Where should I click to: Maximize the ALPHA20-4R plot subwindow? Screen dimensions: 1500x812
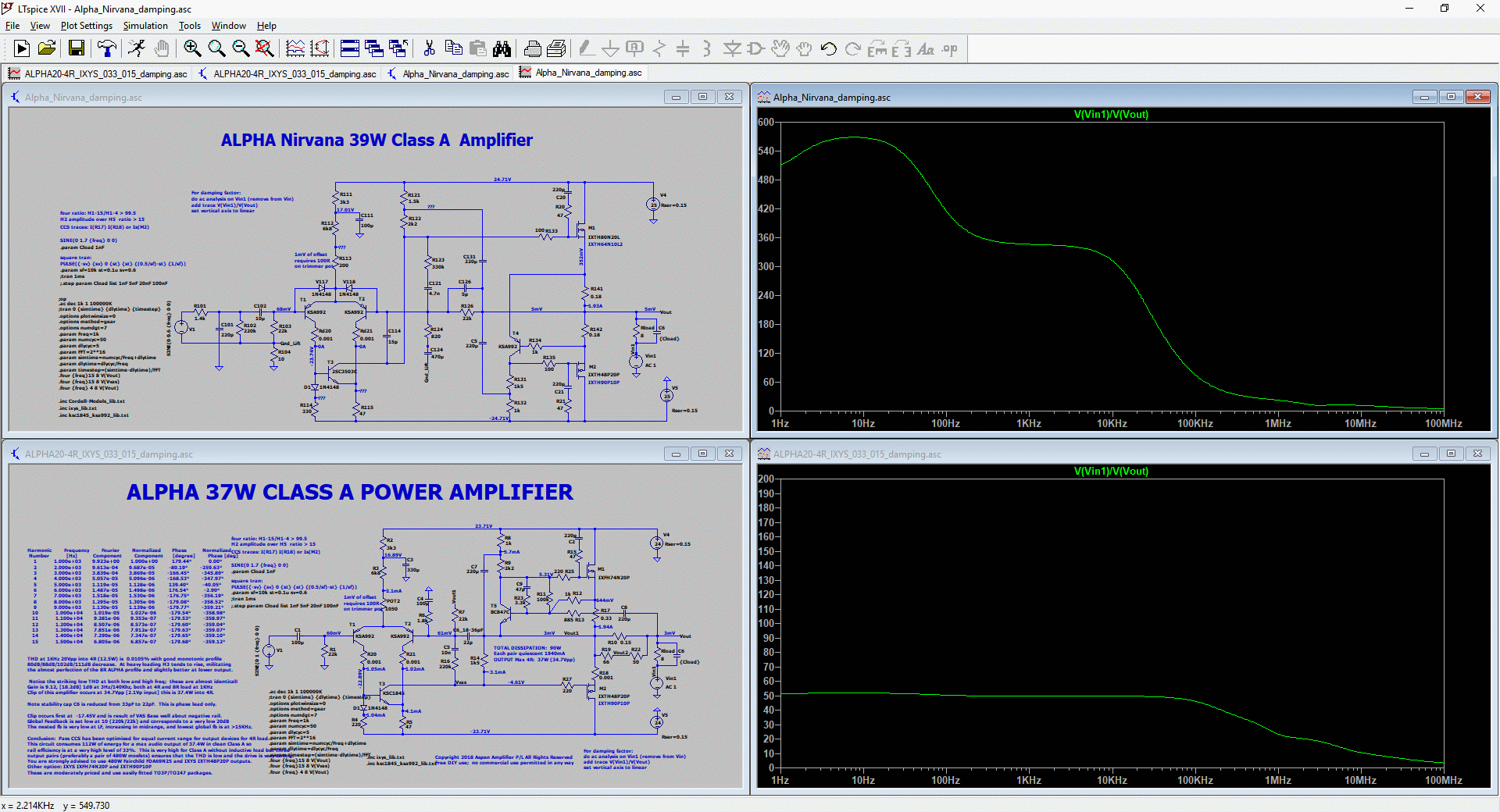point(1451,454)
